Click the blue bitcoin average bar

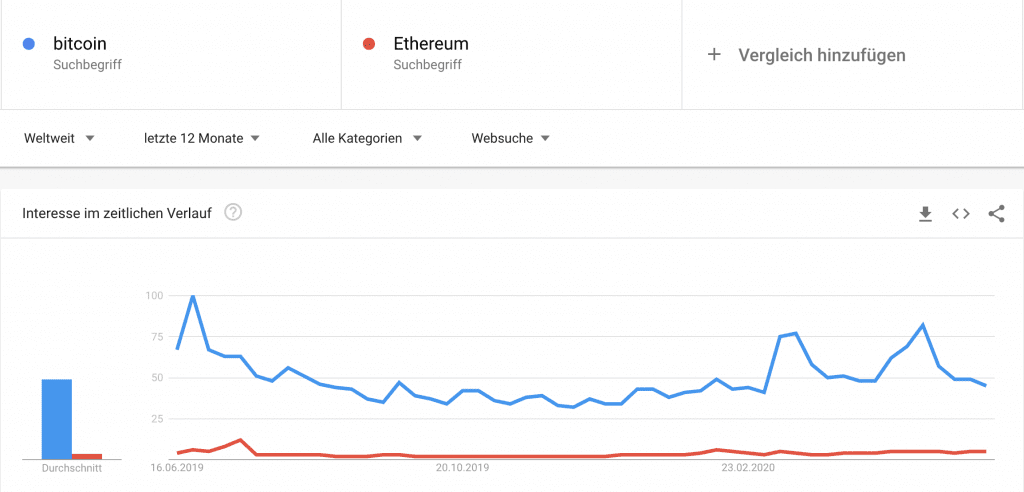(x=56, y=419)
